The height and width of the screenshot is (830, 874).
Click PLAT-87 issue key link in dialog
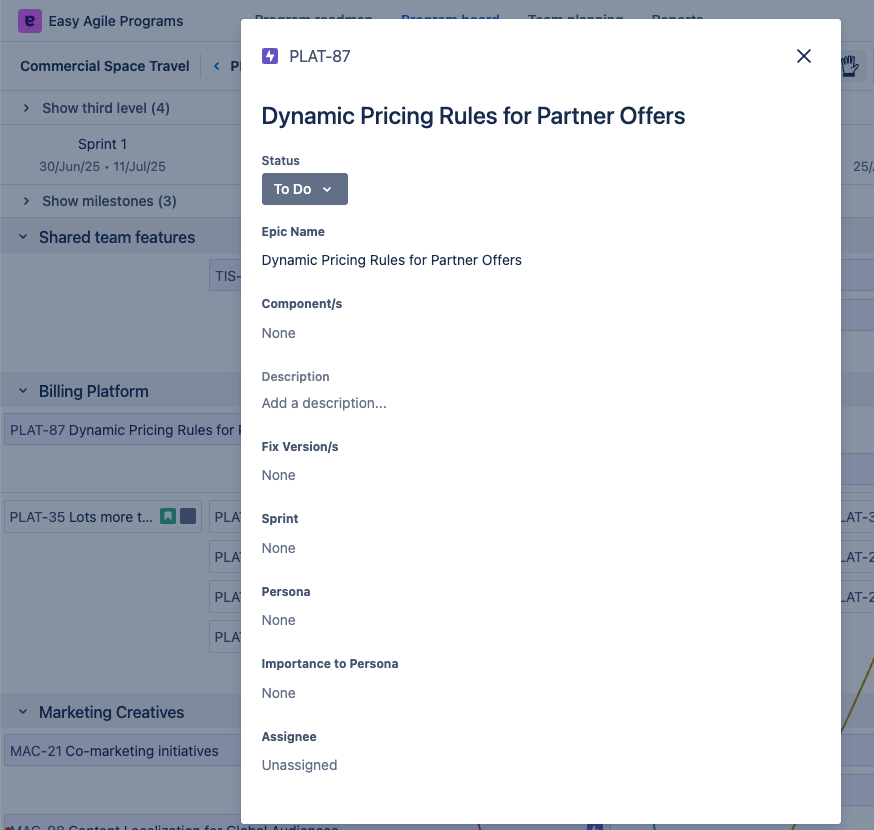pos(319,56)
